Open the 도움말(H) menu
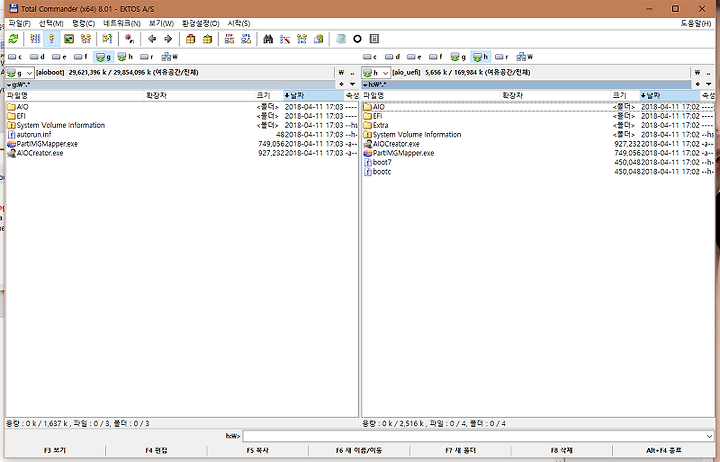Viewport: 720px width, 462px height. click(696, 23)
